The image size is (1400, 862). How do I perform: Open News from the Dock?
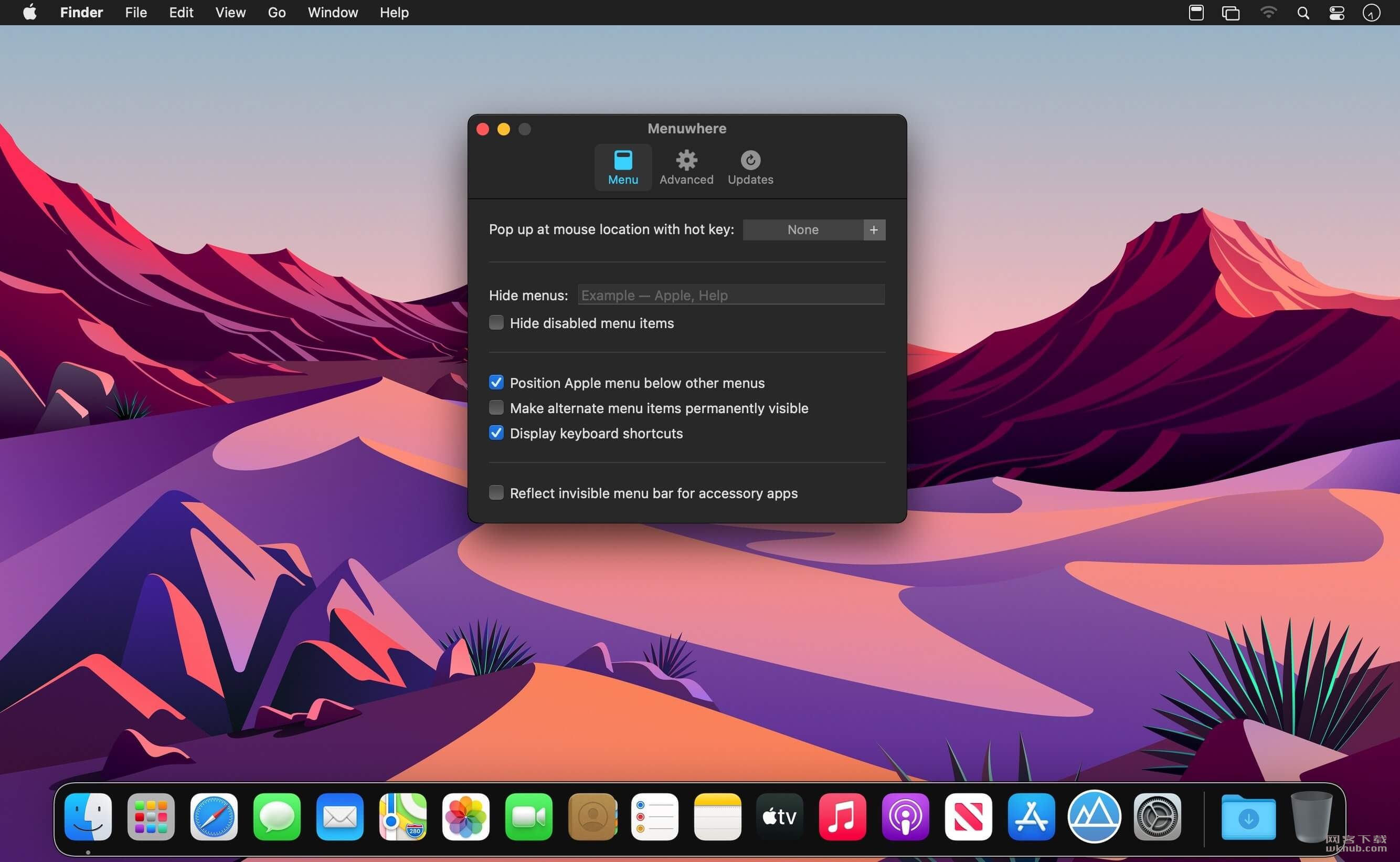tap(969, 816)
